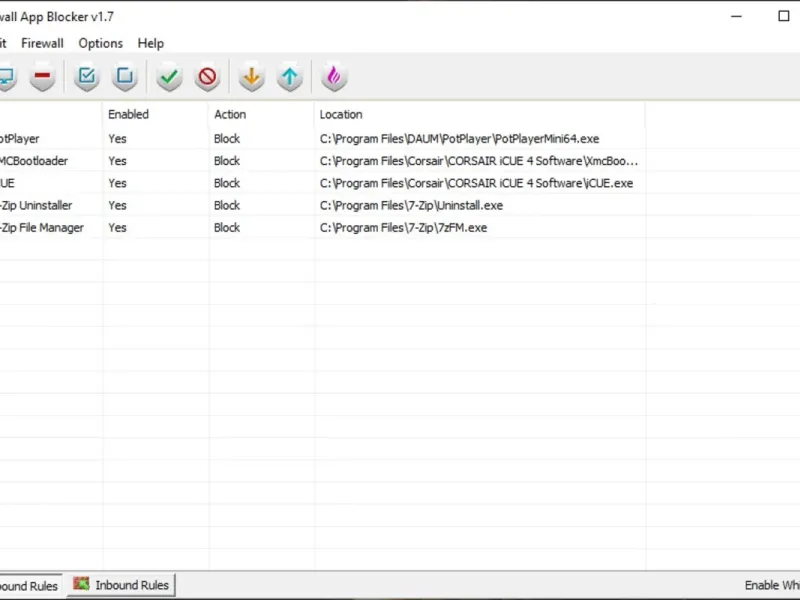
Task: Select the 7zFM.exe location entry
Action: point(403,228)
